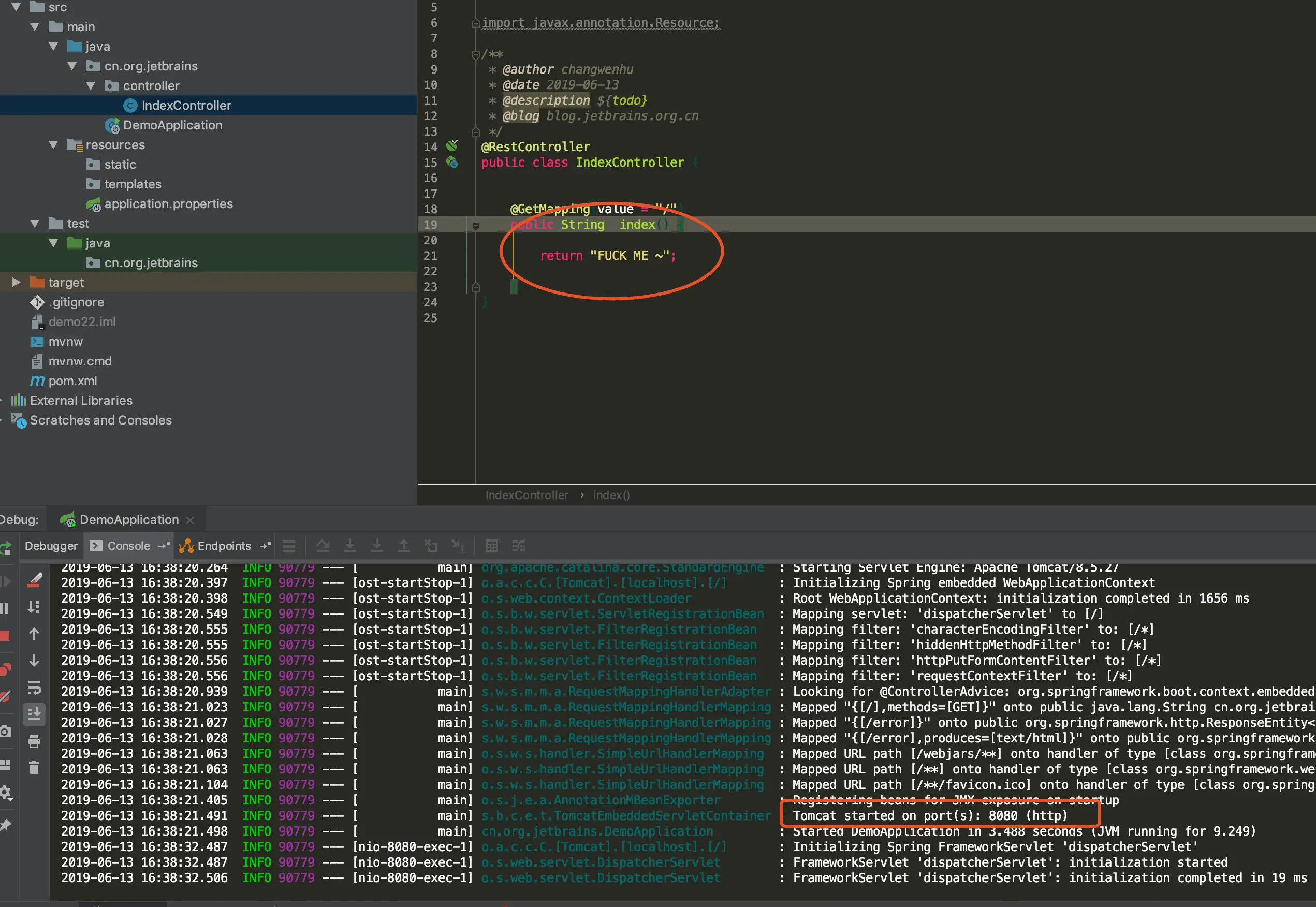This screenshot has height=907, width=1316.
Task: Click the Trace Current Stream Chain icon
Action: coord(518,546)
